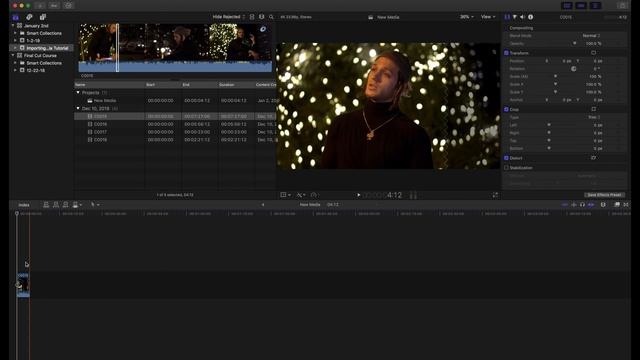The width and height of the screenshot is (640, 360).
Task: Play the viewer with the play button
Action: coord(358,195)
